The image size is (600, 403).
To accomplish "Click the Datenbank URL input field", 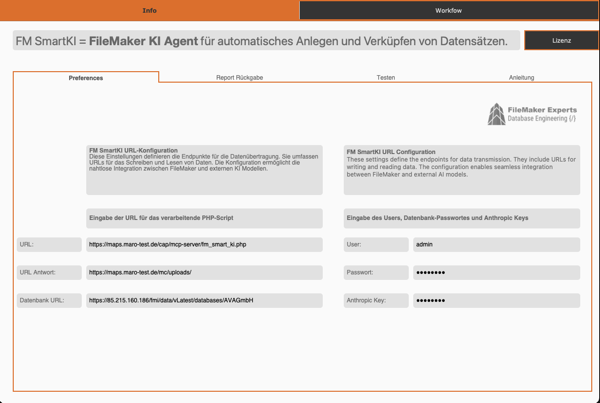I will pyautogui.click(x=204, y=300).
